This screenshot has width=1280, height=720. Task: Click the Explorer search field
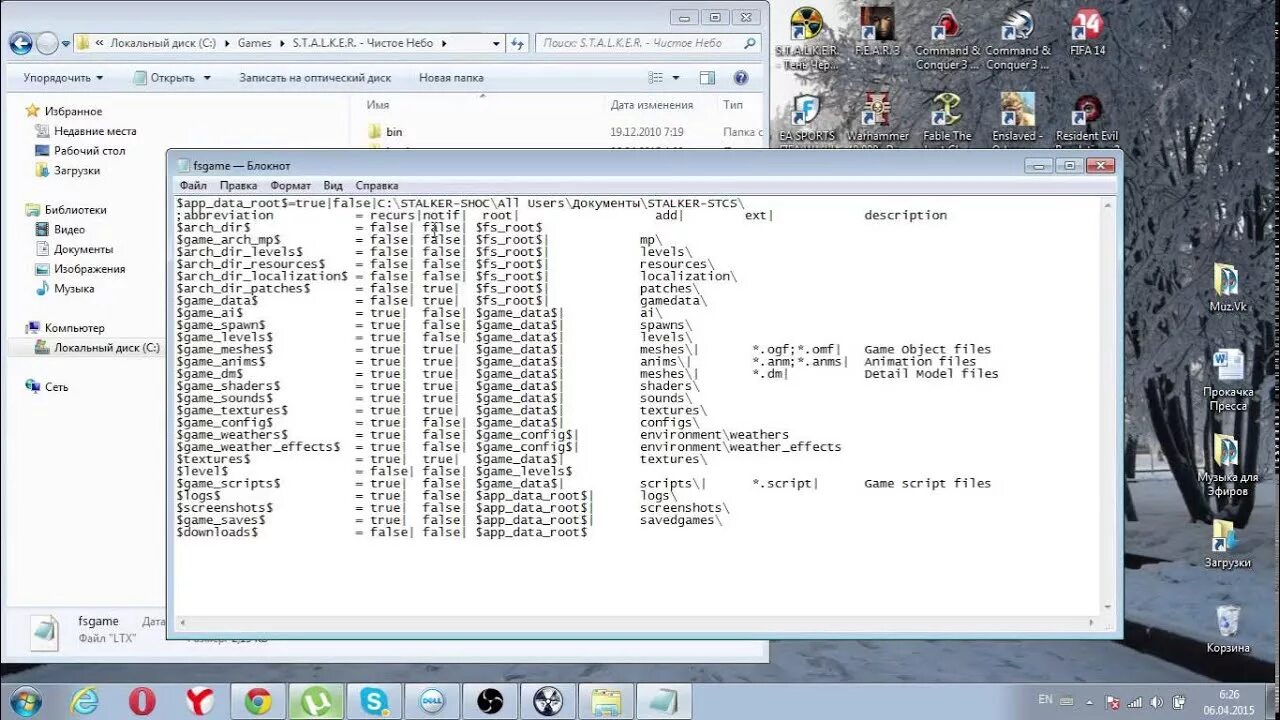pyautogui.click(x=647, y=43)
